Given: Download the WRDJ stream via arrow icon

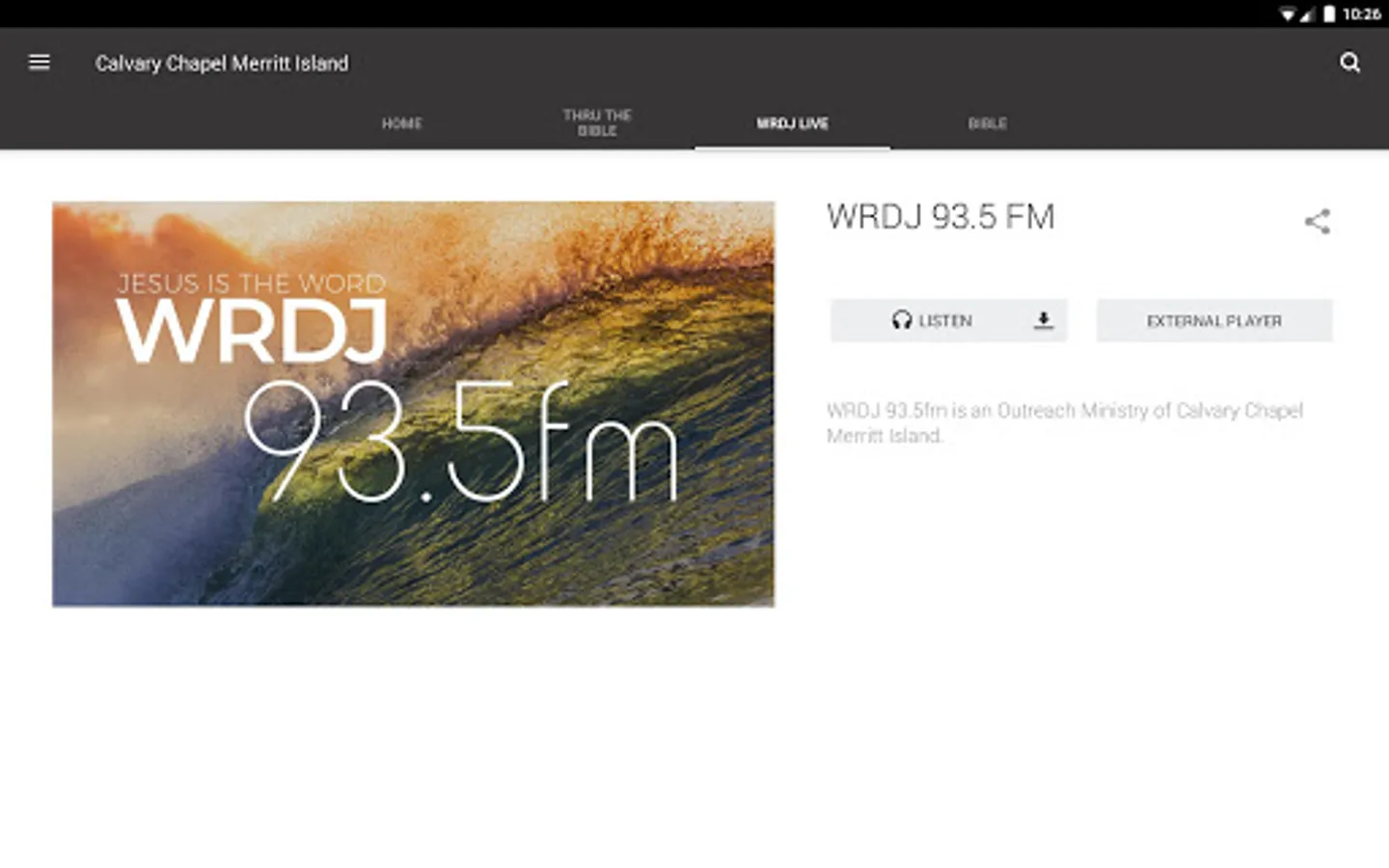Looking at the screenshot, I should tap(1043, 320).
